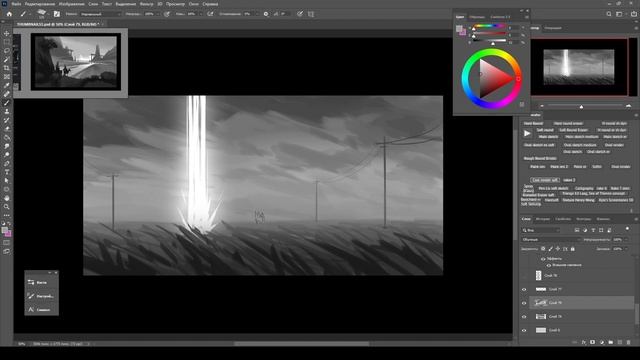This screenshot has height=360, width=640.
Task: Switch to the История tab
Action: (x=542, y=219)
